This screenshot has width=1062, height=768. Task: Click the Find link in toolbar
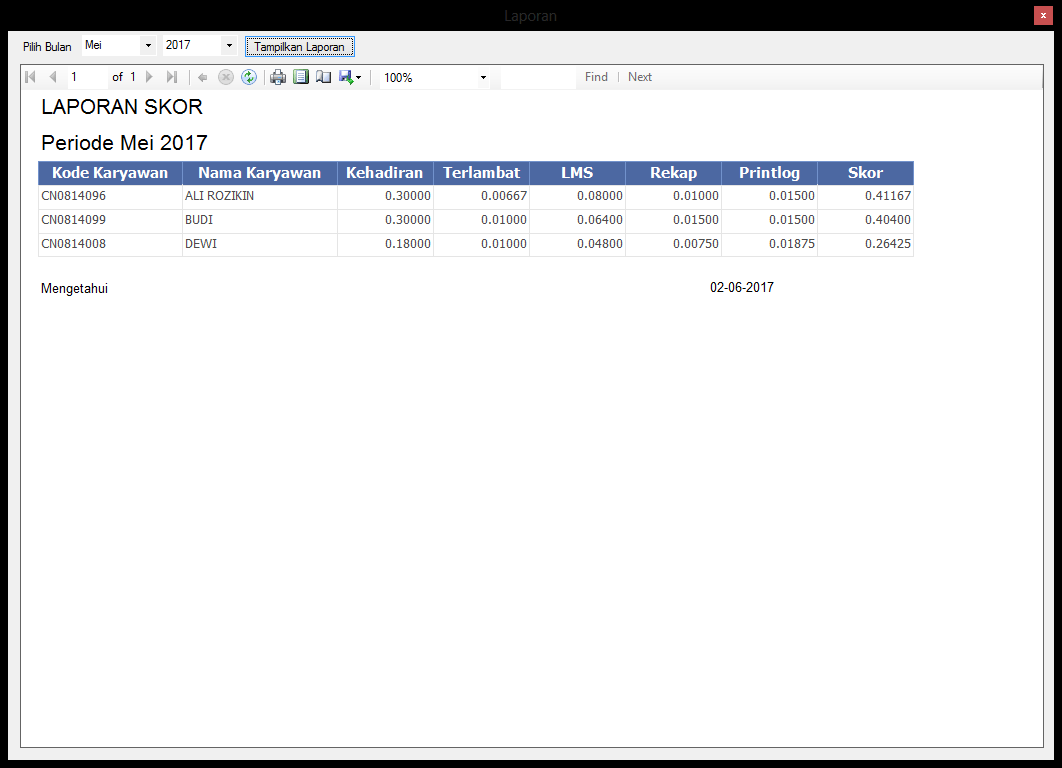coord(596,77)
